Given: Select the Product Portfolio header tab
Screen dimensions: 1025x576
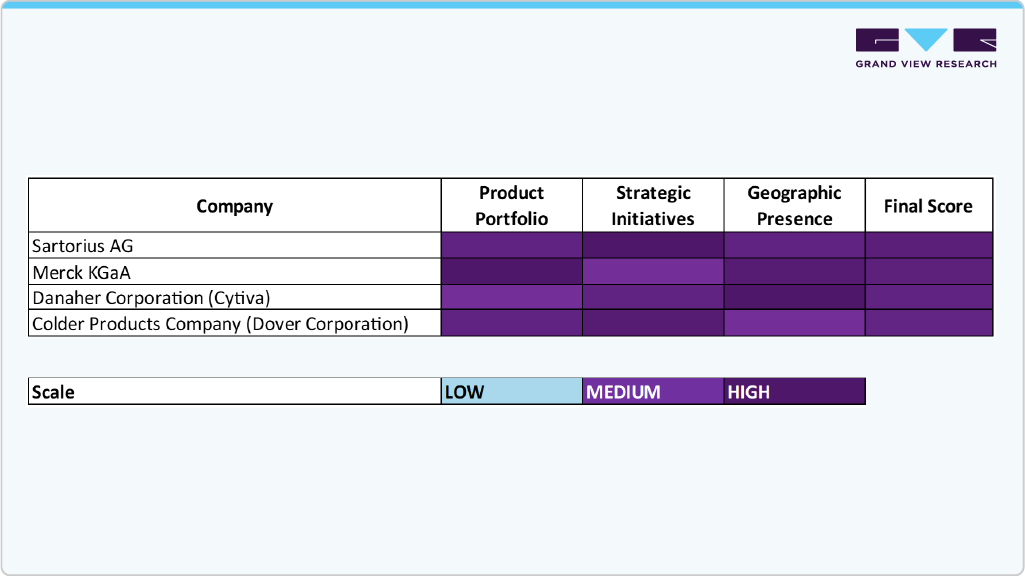Looking at the screenshot, I should coord(511,205).
